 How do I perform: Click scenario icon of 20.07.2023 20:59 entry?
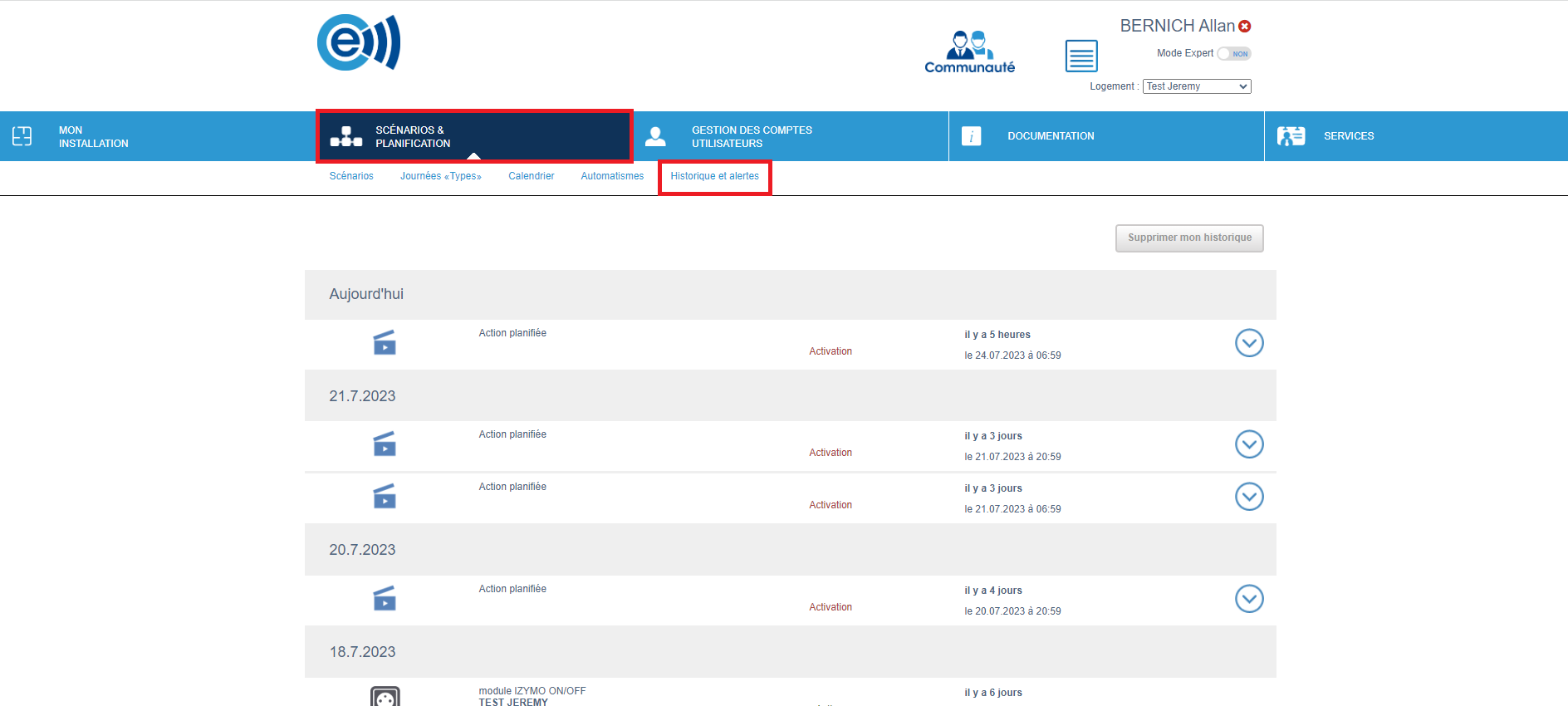click(385, 598)
